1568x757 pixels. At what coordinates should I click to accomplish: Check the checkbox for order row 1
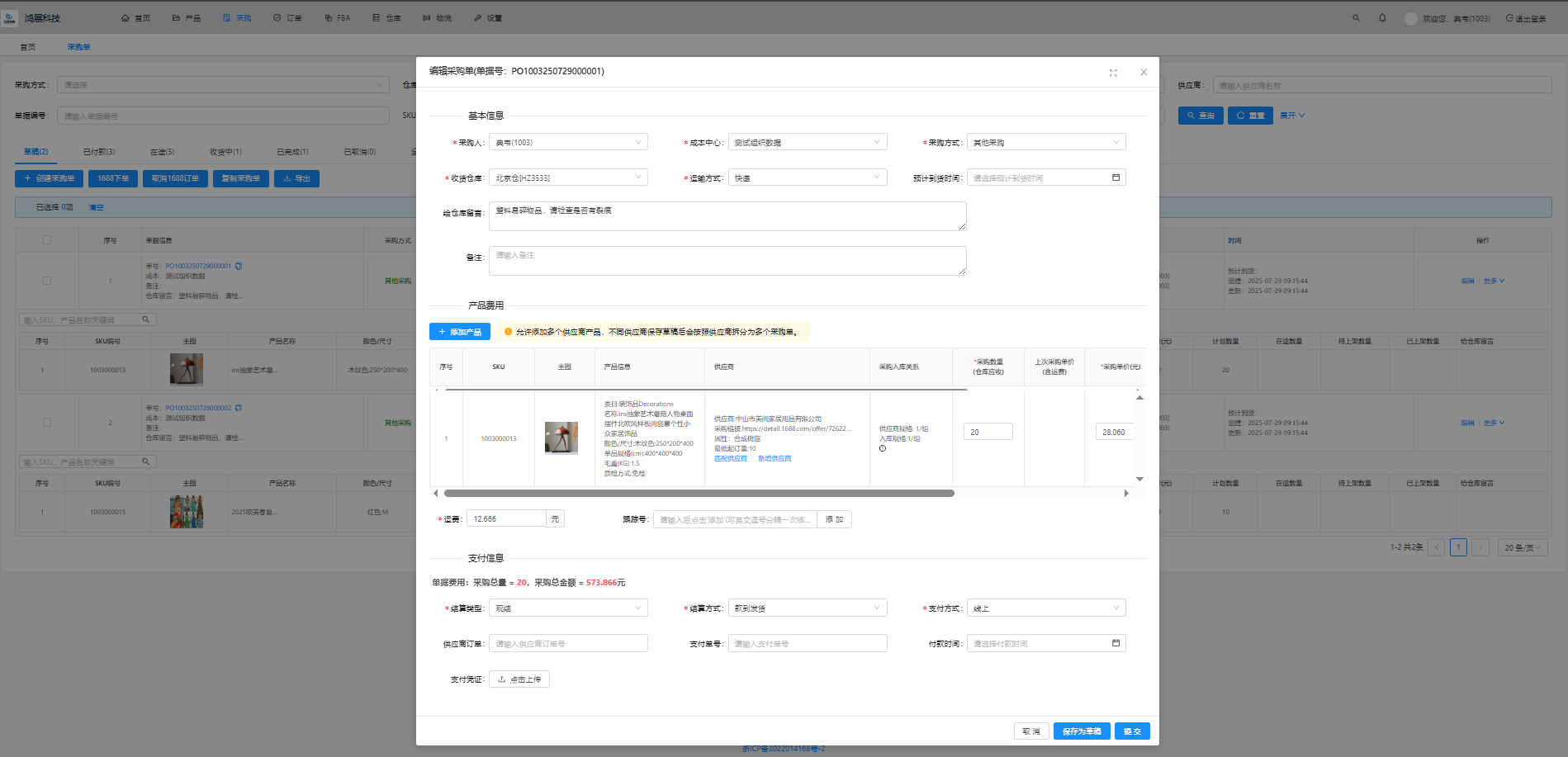click(47, 281)
